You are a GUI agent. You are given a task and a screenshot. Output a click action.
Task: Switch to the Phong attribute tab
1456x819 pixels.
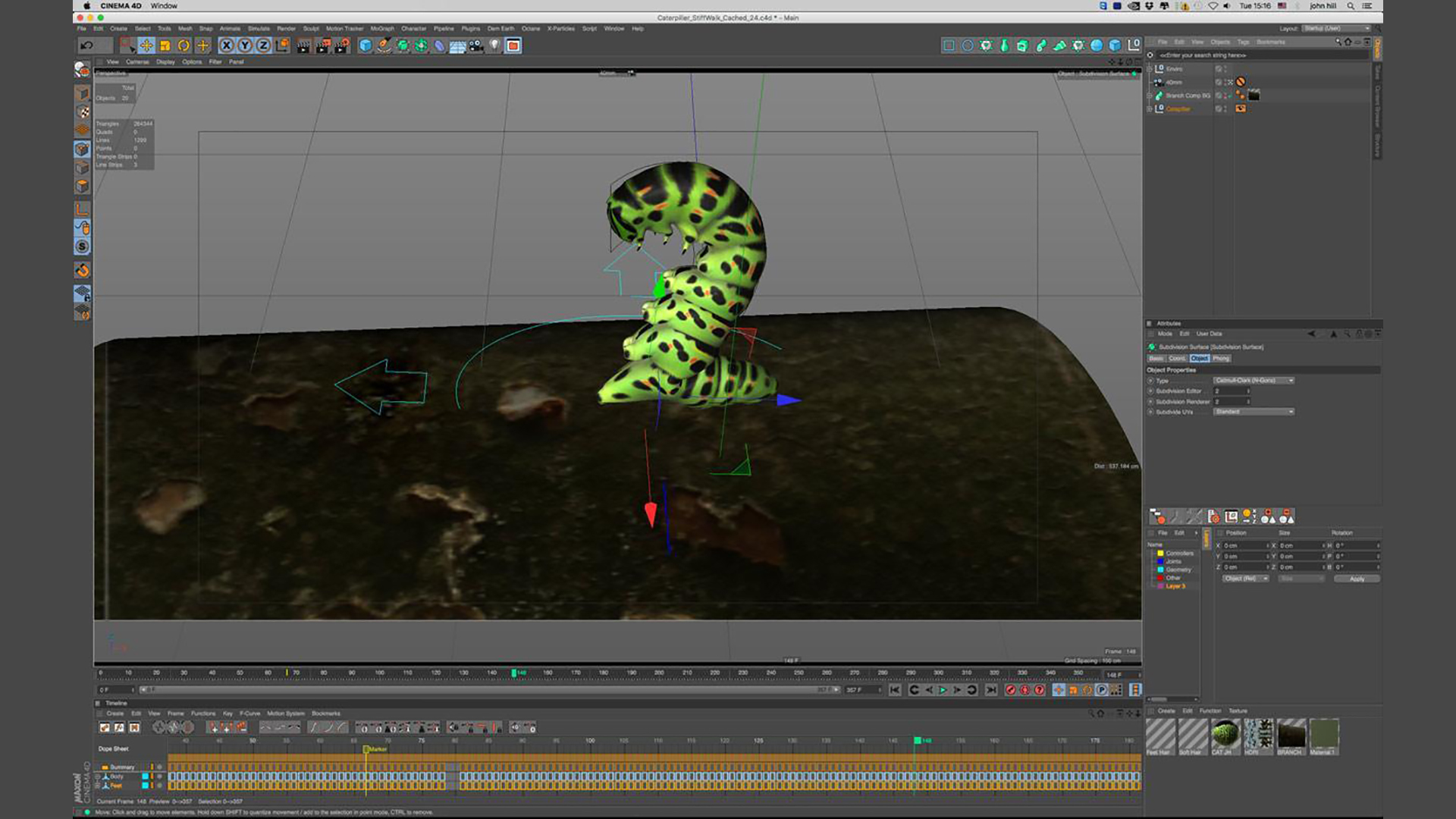click(x=1221, y=359)
